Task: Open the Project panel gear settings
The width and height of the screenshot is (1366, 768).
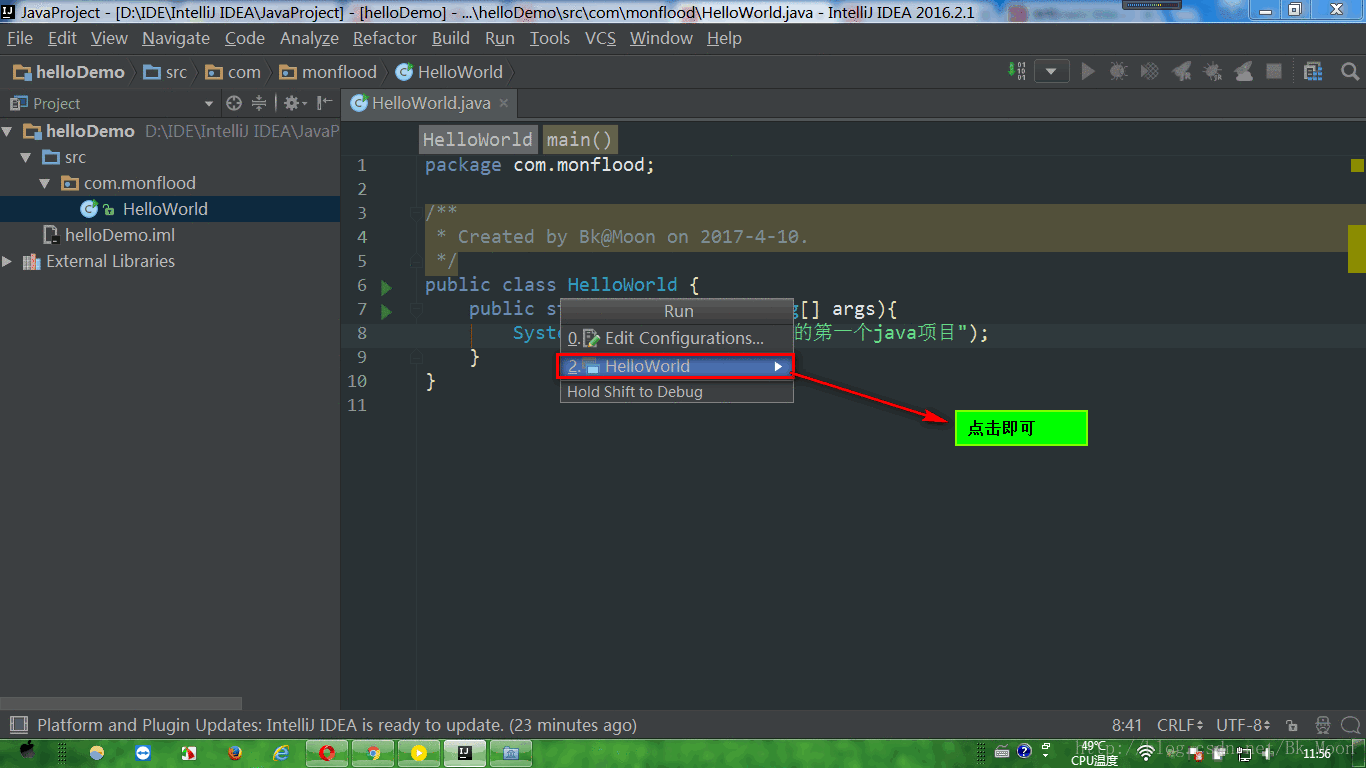Action: point(293,103)
